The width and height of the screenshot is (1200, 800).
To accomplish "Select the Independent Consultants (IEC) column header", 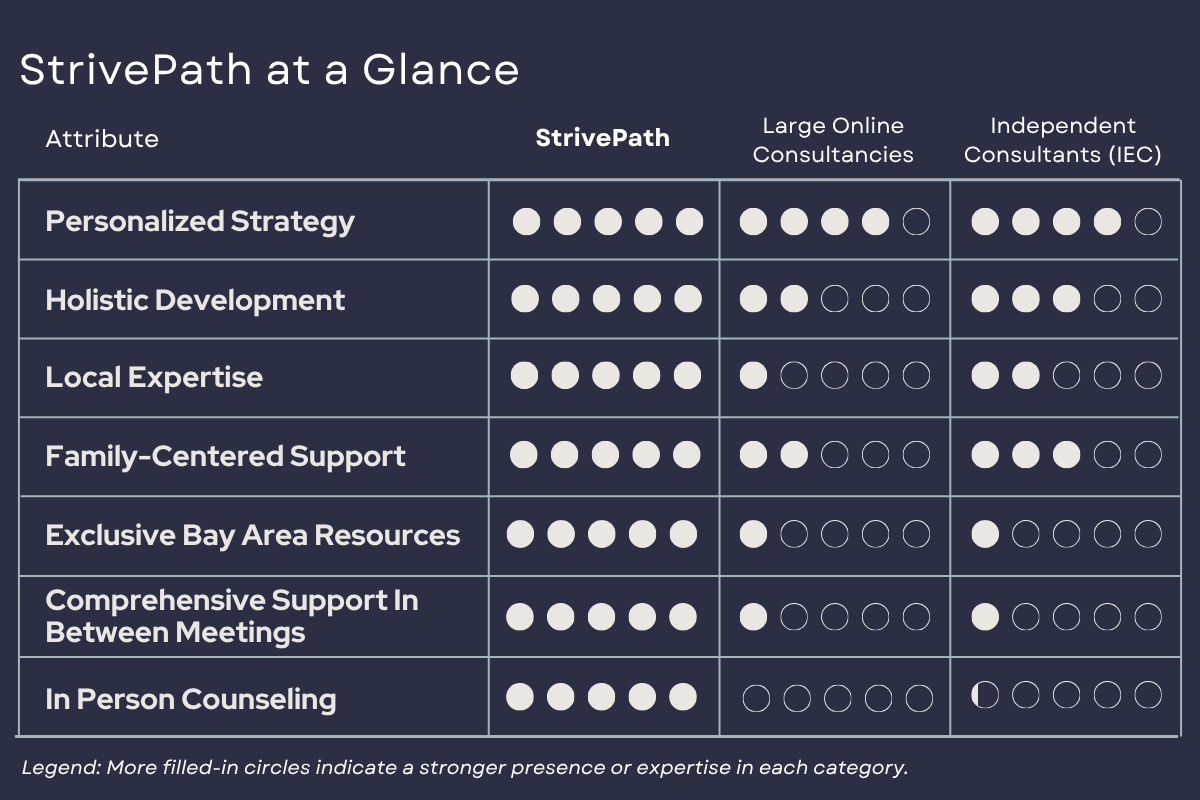I will coord(1063,140).
